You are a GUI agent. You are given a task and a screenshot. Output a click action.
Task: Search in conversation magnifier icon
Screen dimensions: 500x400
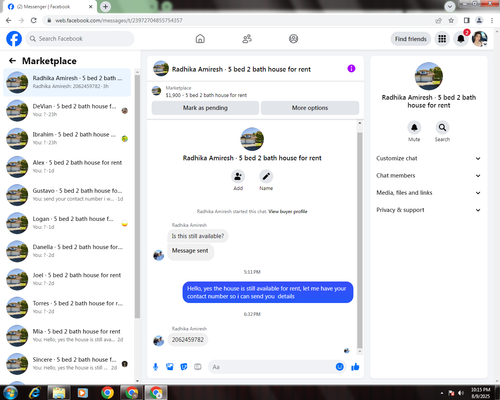pos(442,127)
